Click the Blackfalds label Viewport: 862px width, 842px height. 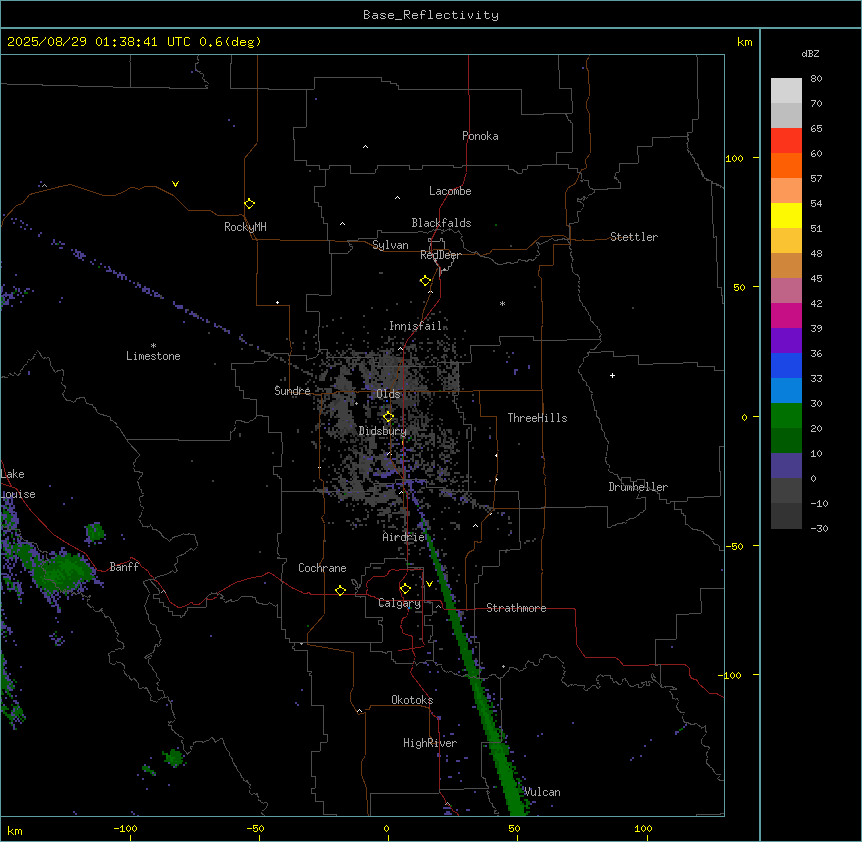[441, 223]
